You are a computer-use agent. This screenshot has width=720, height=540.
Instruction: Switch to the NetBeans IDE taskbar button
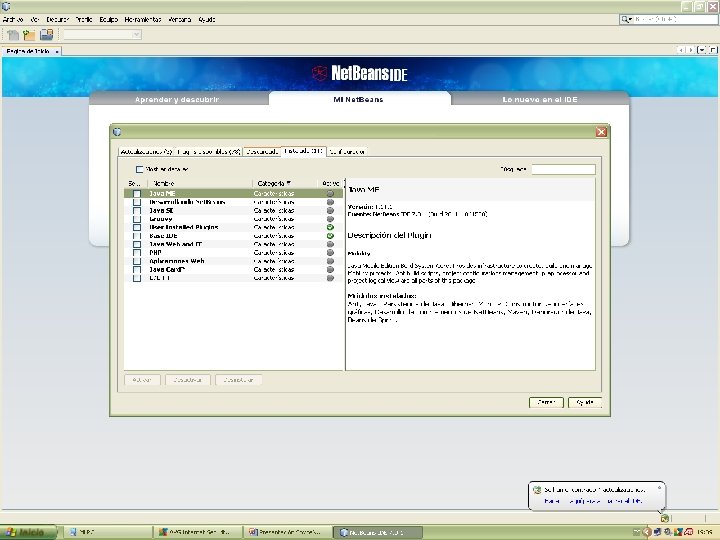click(377, 532)
